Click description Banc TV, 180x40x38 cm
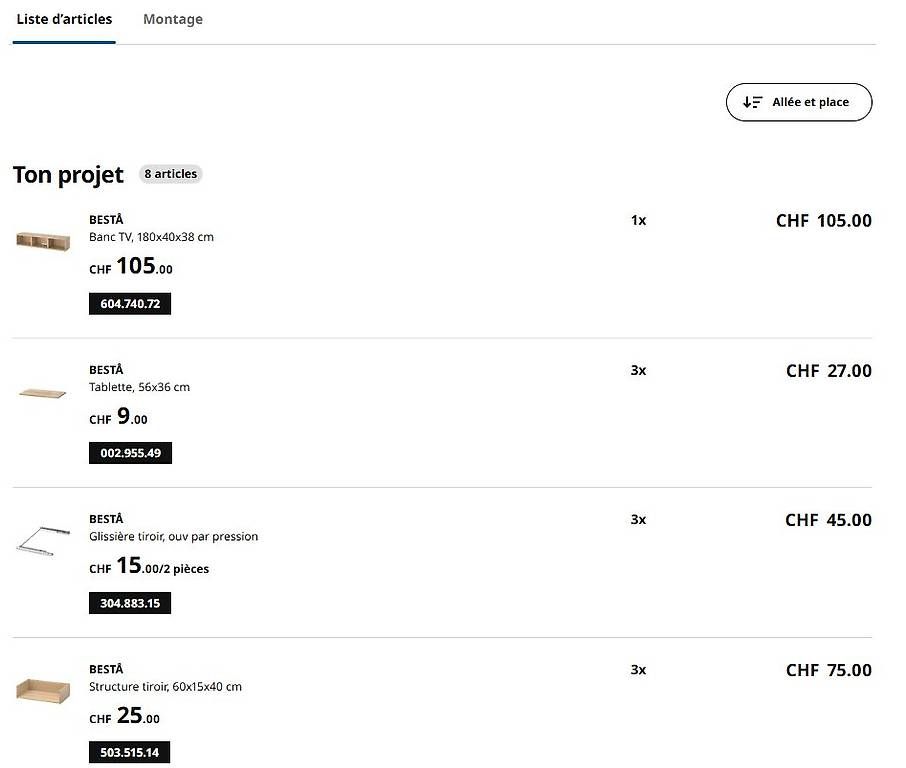This screenshot has height=768, width=906. [151, 237]
